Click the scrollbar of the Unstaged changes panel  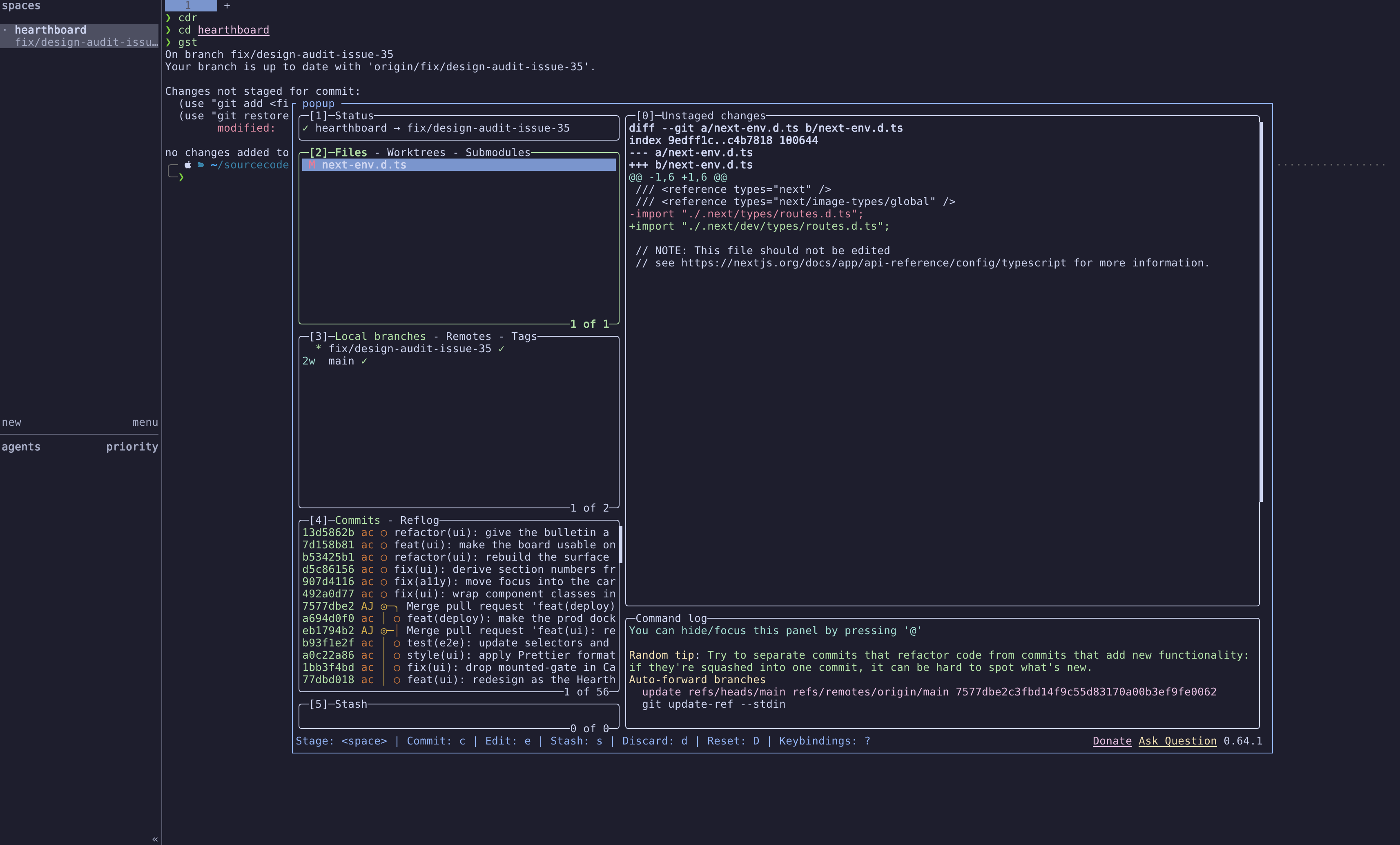click(x=1261, y=312)
